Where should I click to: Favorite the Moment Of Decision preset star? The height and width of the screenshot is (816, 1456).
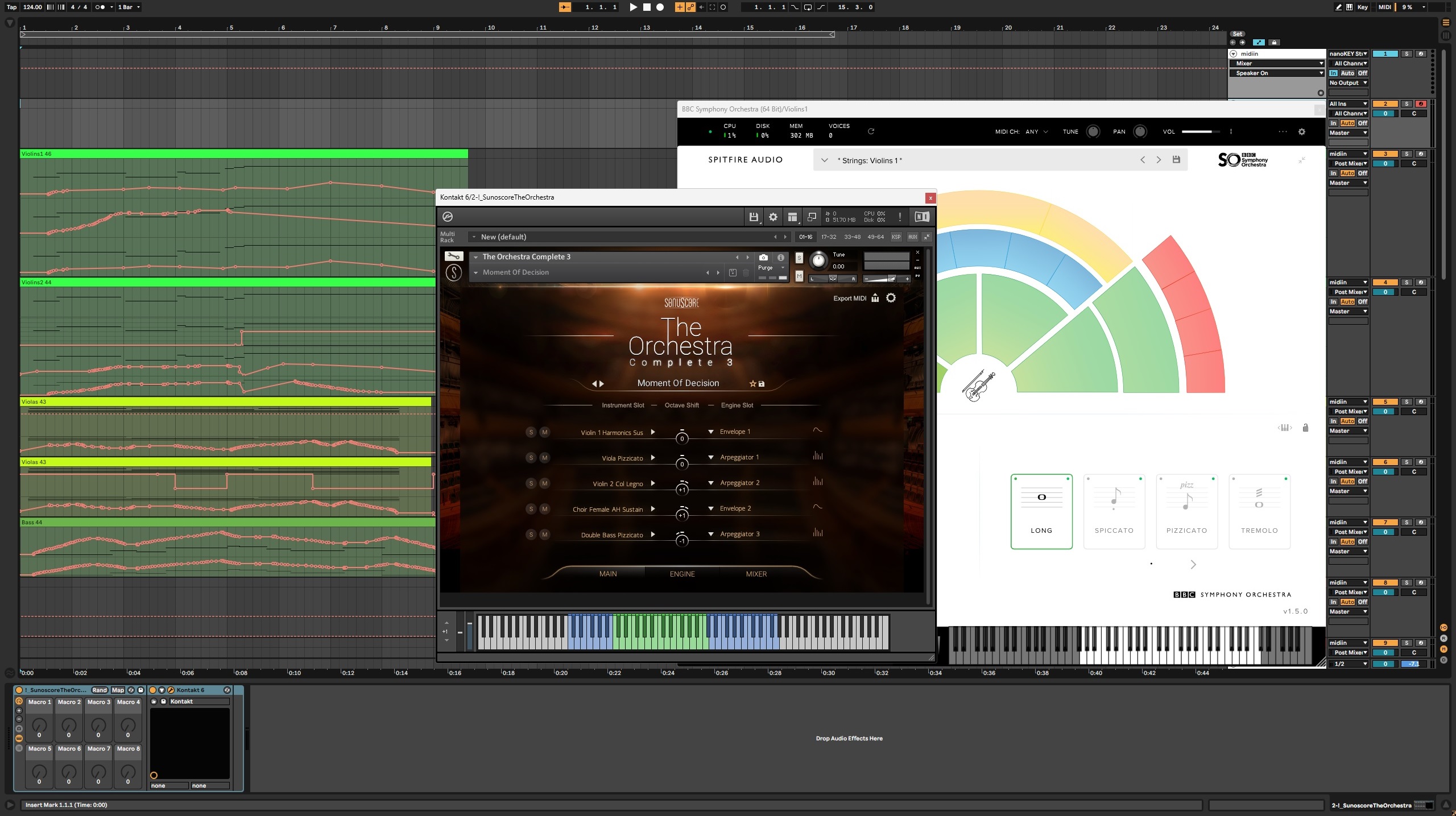tap(752, 384)
